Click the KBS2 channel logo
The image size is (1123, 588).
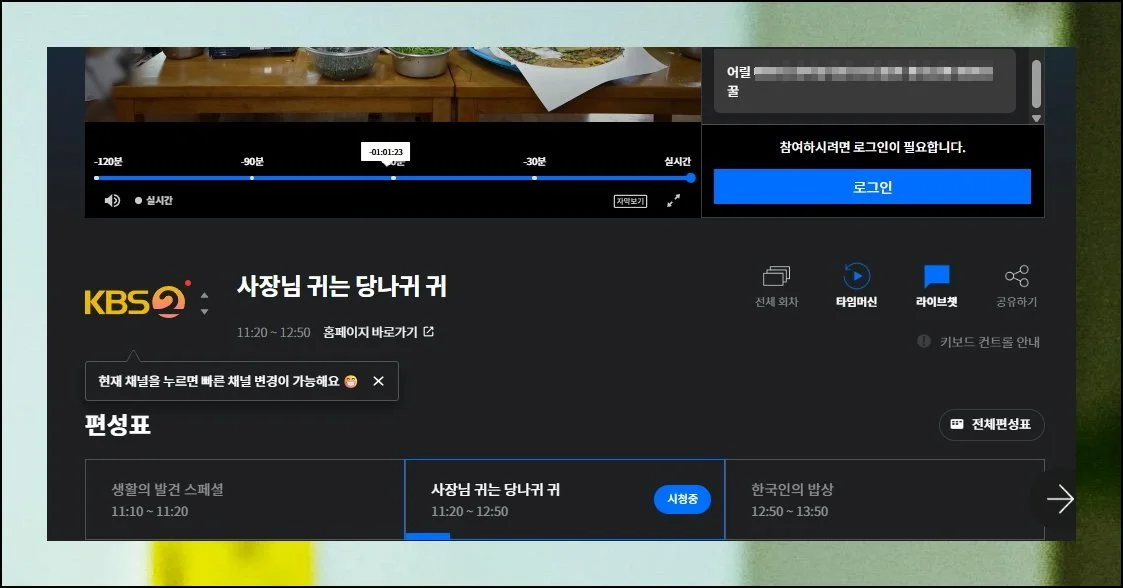(135, 301)
